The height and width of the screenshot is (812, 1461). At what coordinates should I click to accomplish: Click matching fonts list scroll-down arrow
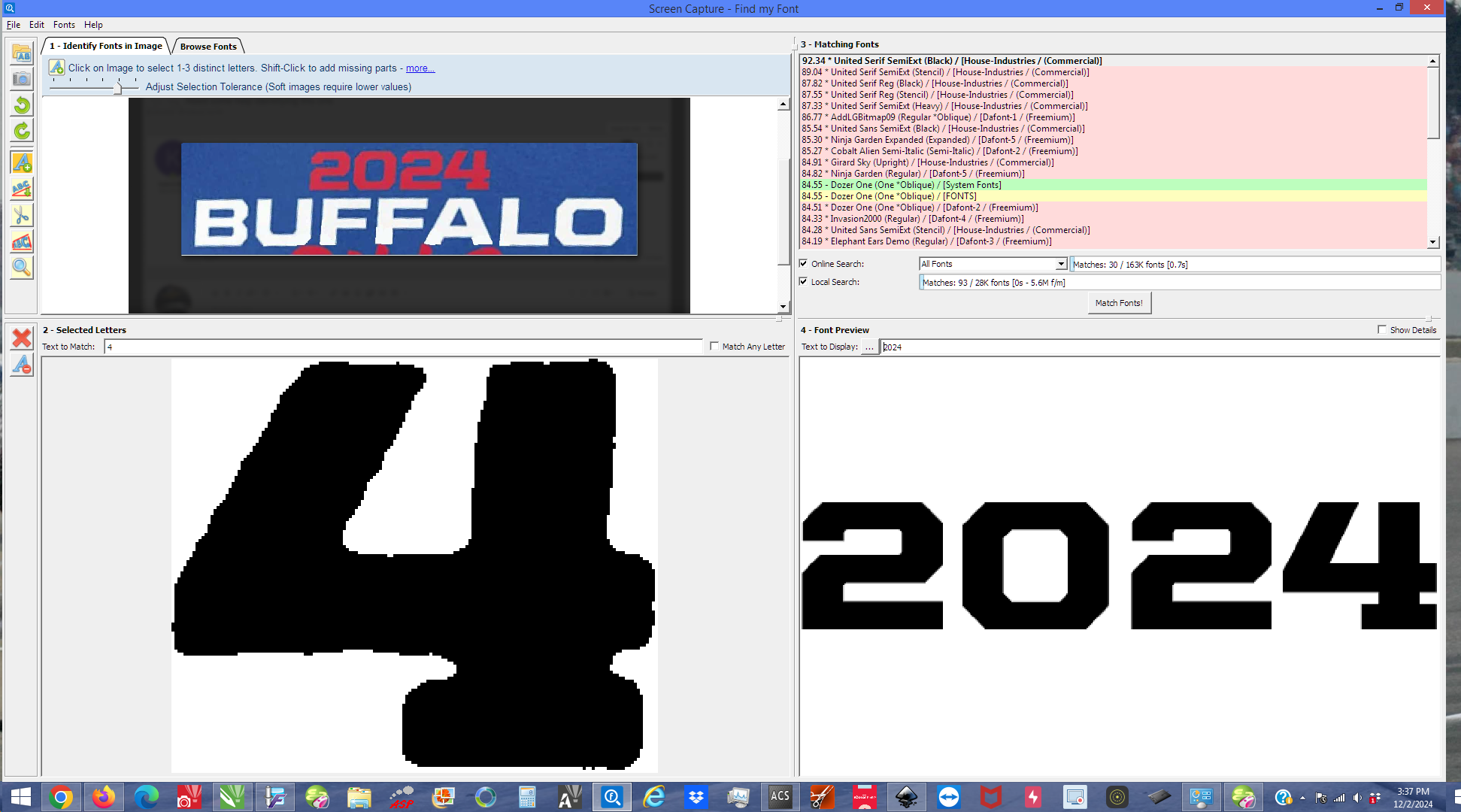coord(1433,243)
